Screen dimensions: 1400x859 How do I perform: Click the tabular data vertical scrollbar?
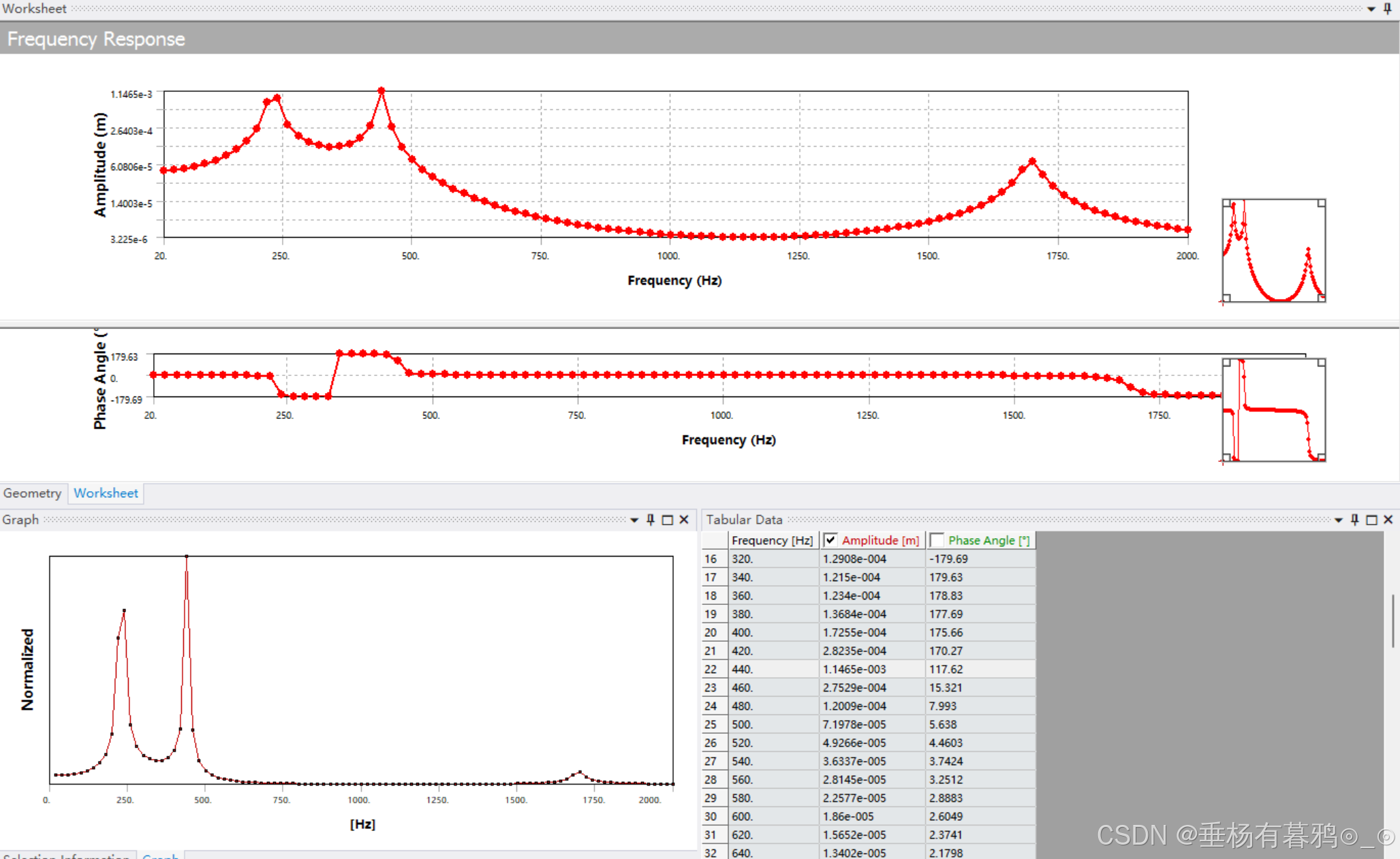coord(1392,621)
